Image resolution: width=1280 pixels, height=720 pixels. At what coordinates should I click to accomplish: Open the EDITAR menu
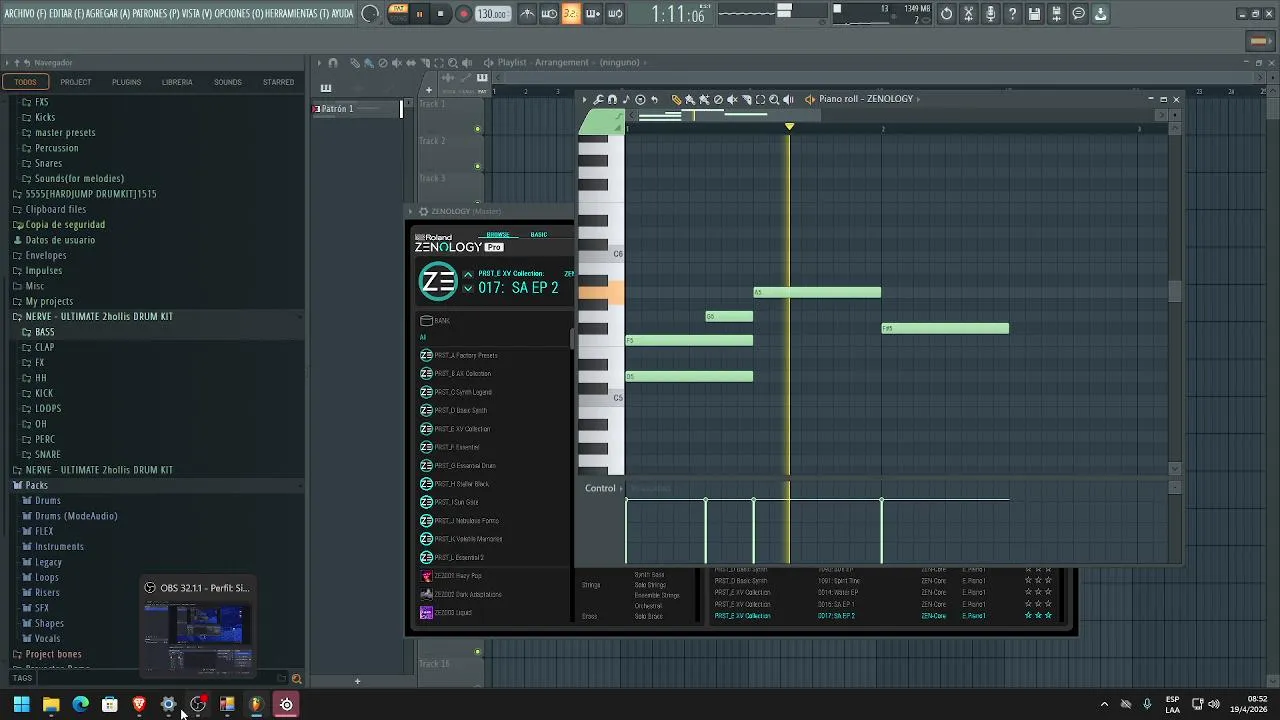tap(66, 14)
